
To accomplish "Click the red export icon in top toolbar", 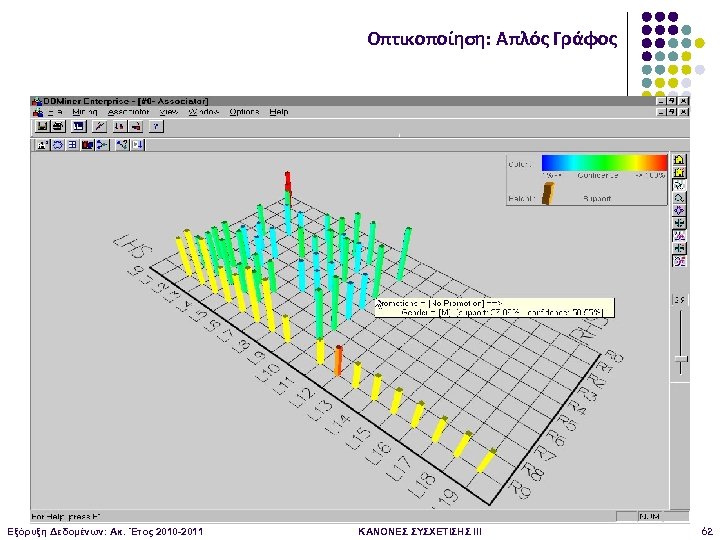I will 135,126.
